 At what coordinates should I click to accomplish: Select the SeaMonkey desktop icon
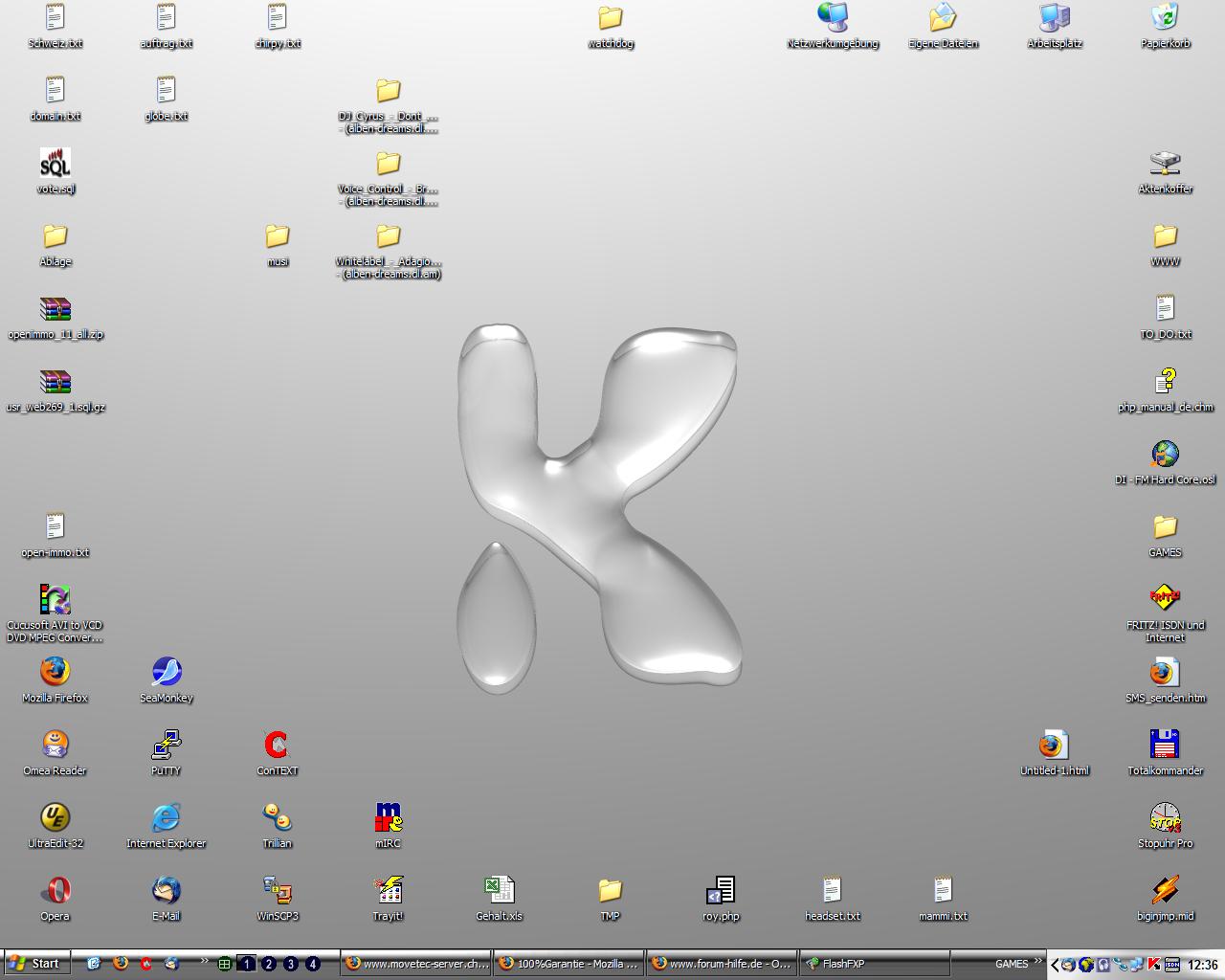[166, 673]
